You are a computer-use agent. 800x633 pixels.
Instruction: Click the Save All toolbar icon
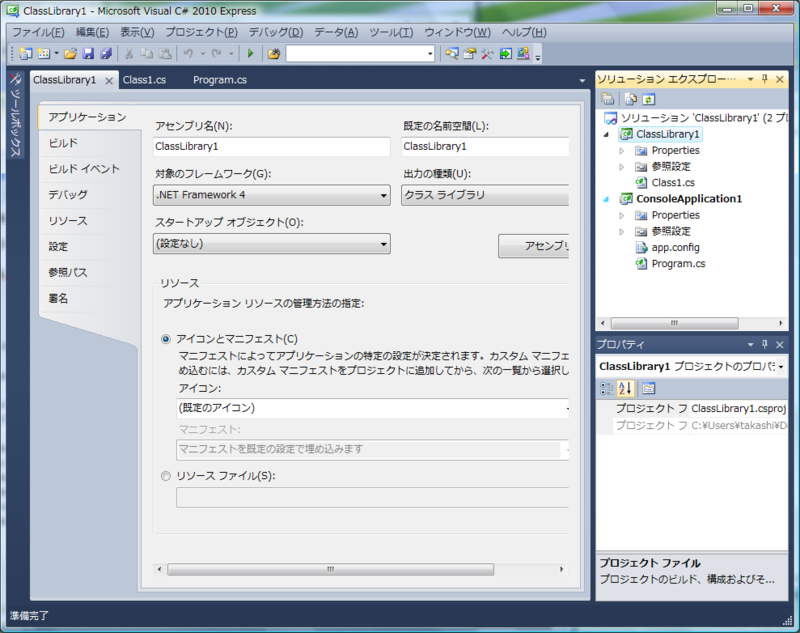(106, 54)
